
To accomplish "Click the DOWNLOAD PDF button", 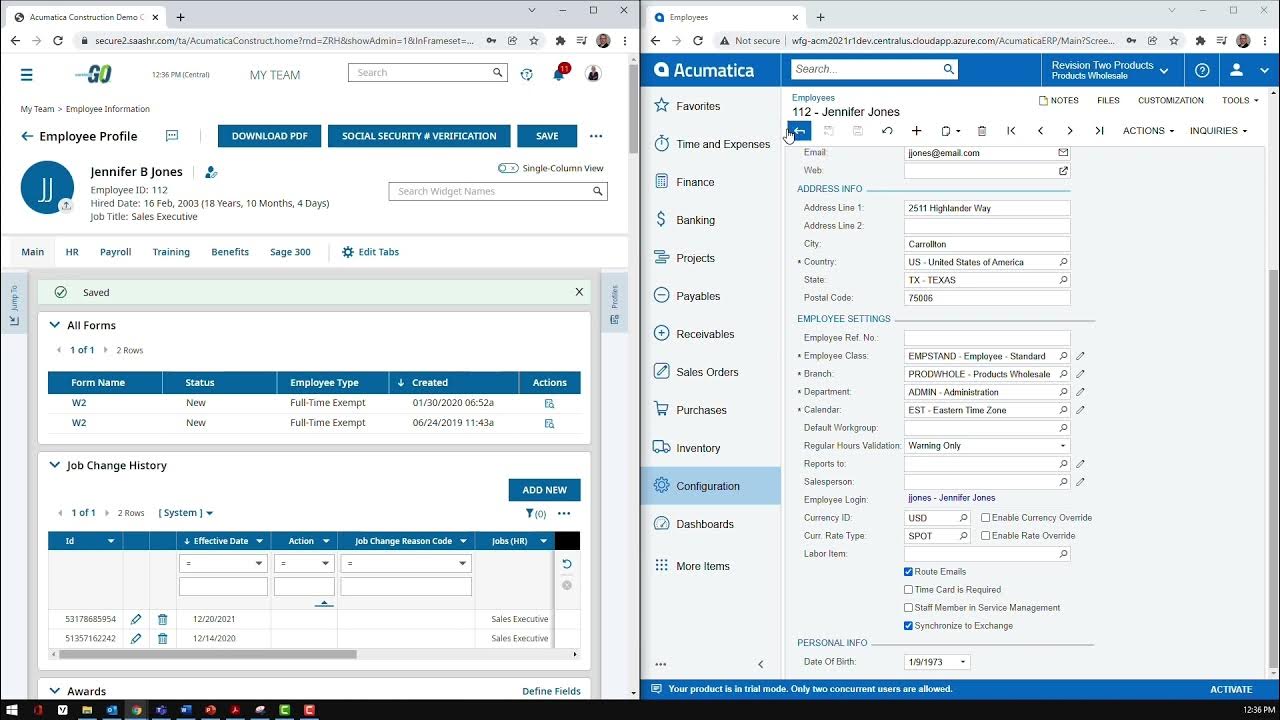I will (x=270, y=136).
